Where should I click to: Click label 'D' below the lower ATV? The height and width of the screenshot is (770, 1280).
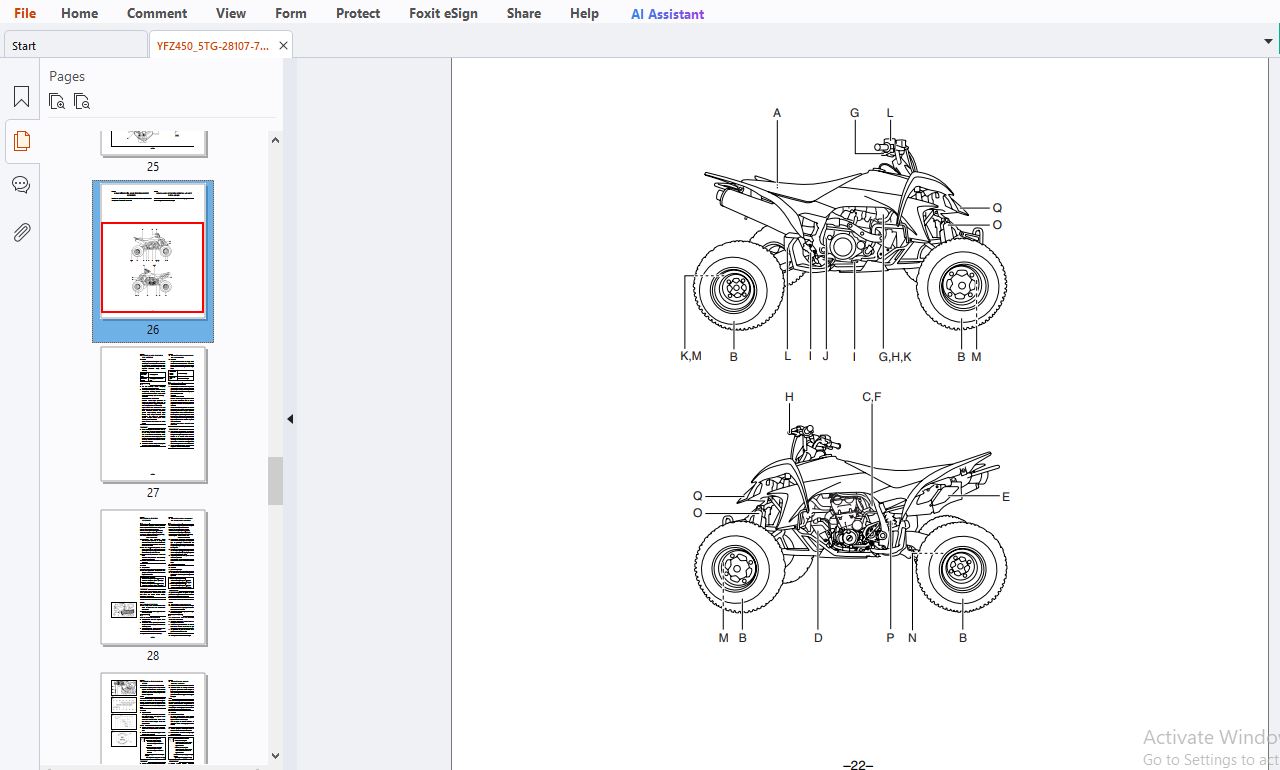(x=818, y=637)
